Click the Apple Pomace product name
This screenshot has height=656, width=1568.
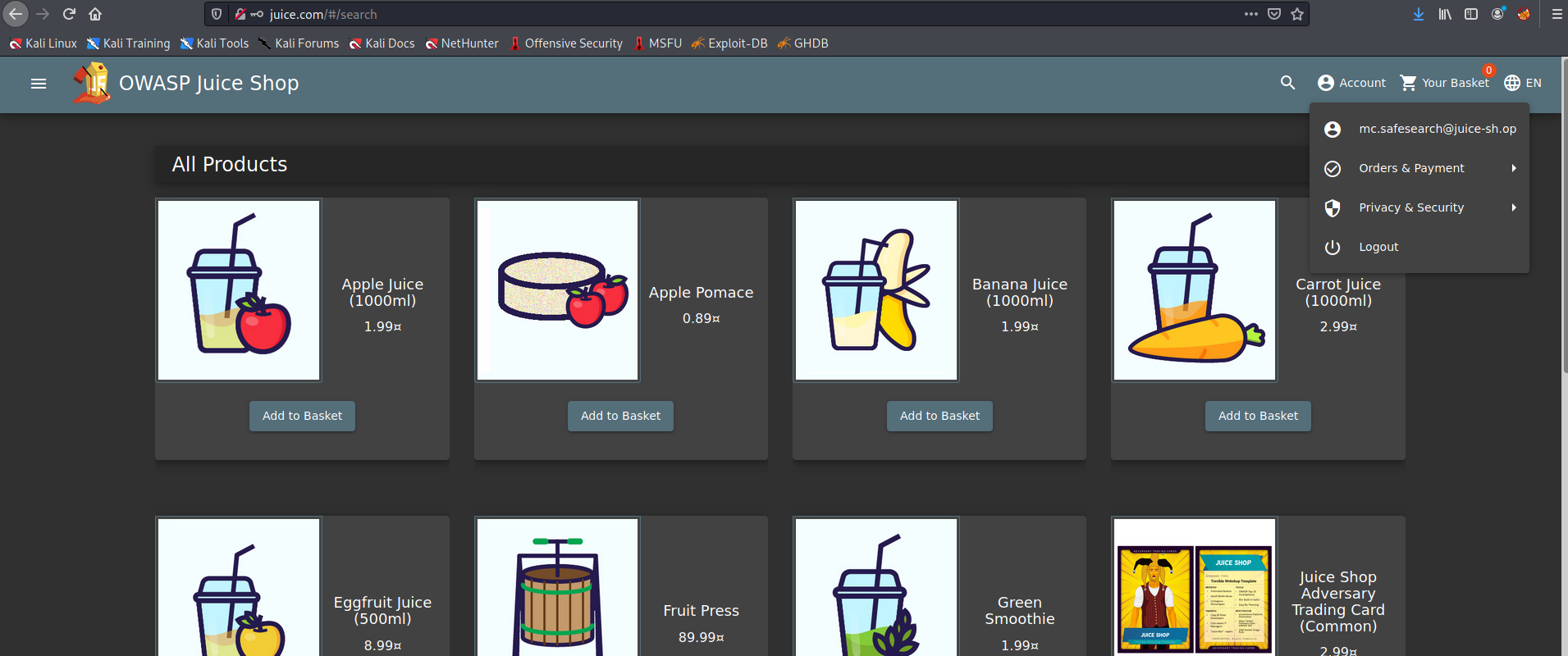[x=701, y=293]
